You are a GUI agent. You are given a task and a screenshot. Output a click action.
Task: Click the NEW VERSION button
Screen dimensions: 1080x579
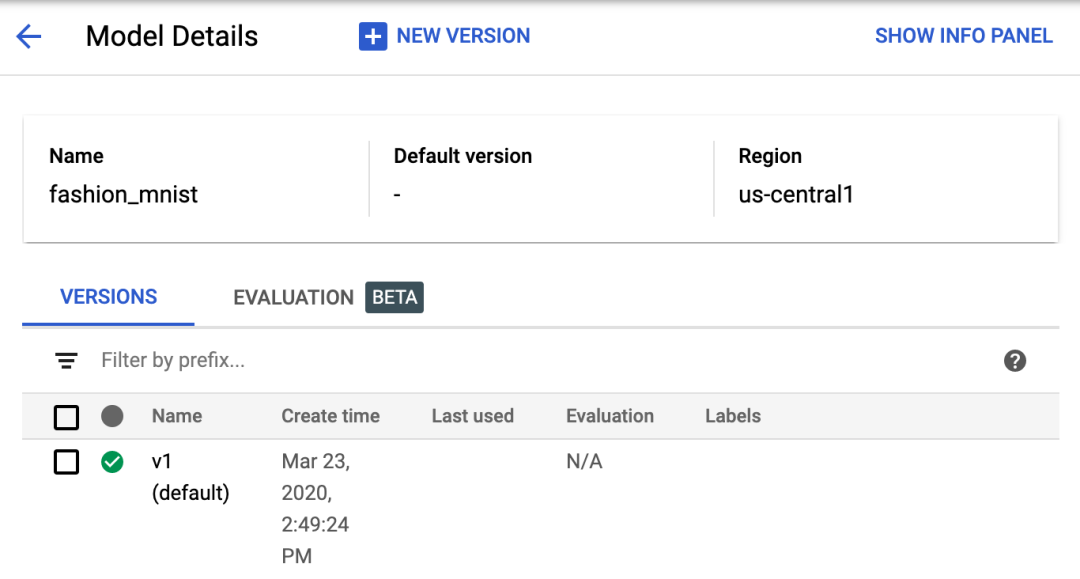[x=462, y=36]
